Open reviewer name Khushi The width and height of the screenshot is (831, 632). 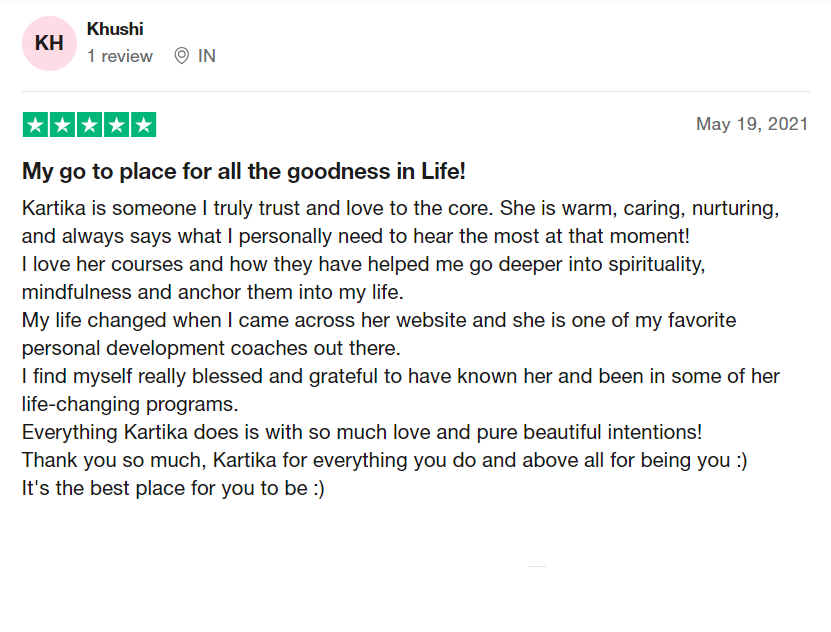tap(115, 29)
